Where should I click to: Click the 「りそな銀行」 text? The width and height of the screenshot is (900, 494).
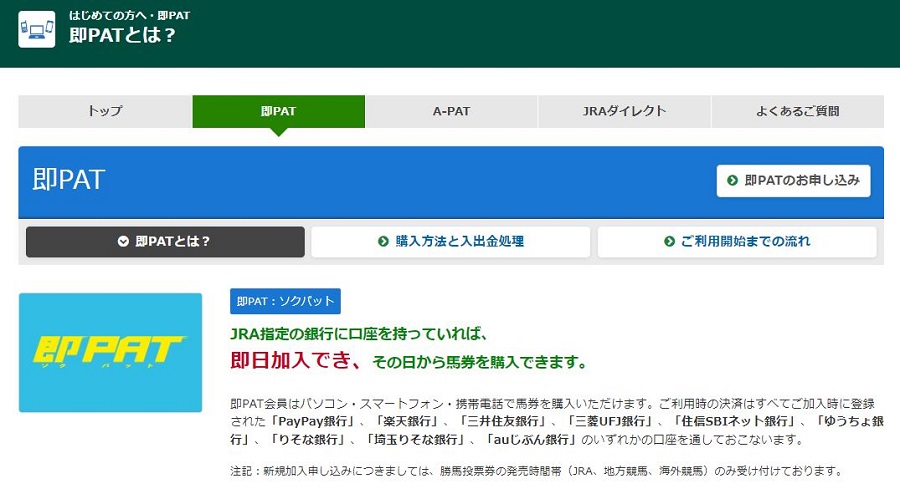(x=310, y=440)
